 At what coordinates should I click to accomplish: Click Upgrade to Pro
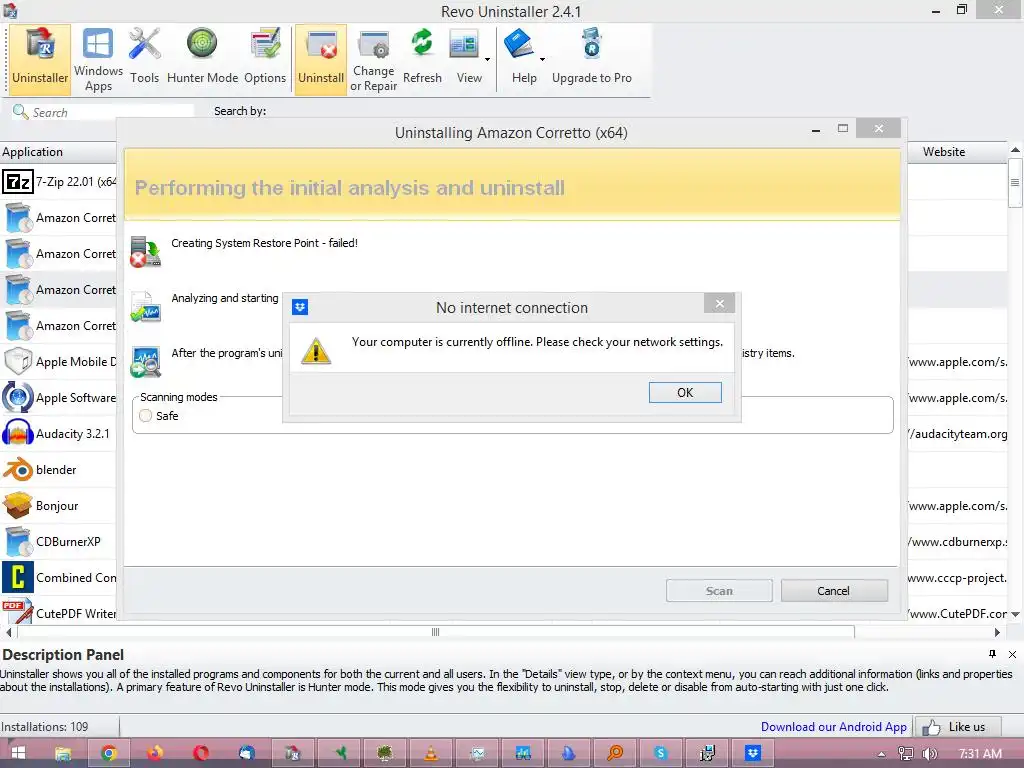click(592, 59)
